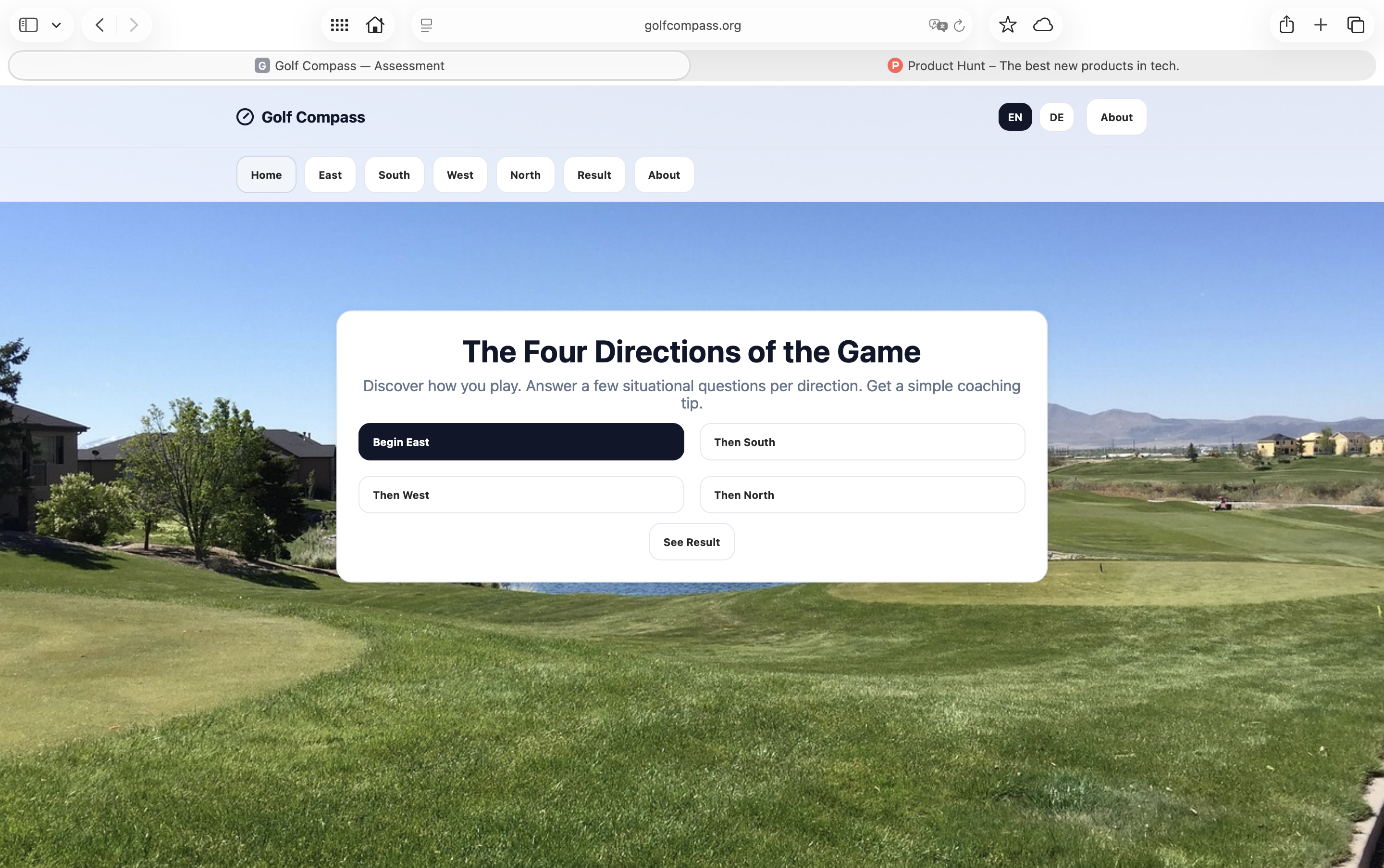This screenshot has width=1384, height=868.
Task: Expand the tab group chevron
Action: [x=56, y=25]
